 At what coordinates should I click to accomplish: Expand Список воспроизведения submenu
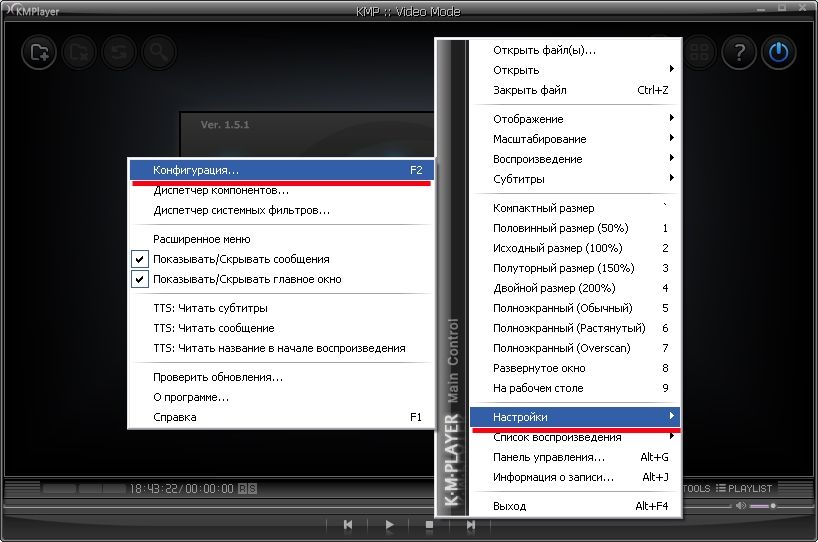point(575,437)
